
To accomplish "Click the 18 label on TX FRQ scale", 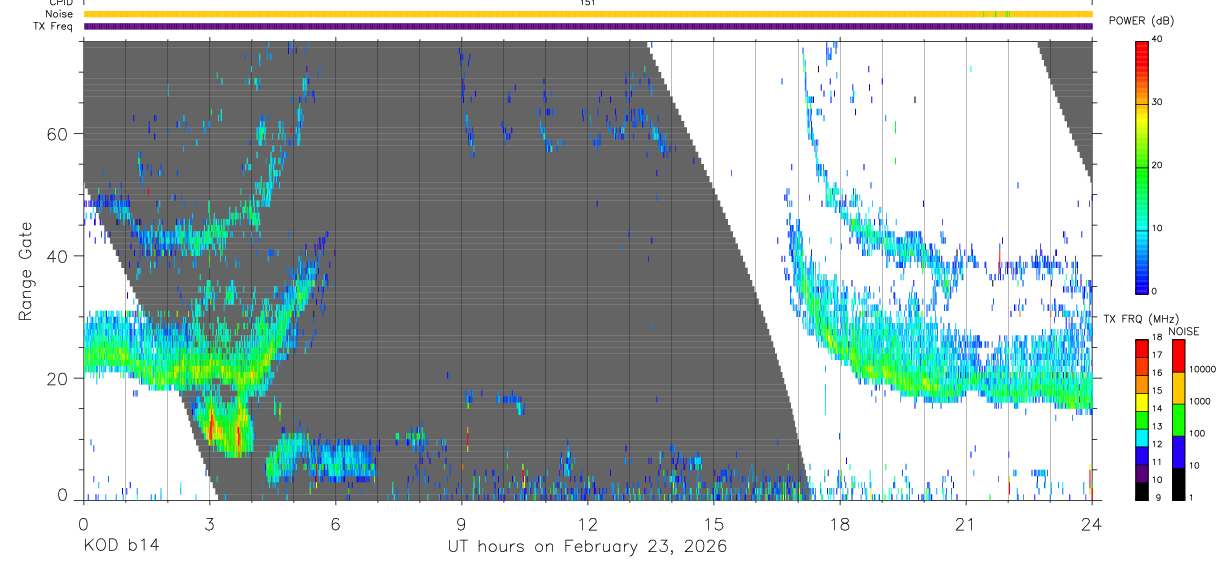I will click(x=1157, y=339).
